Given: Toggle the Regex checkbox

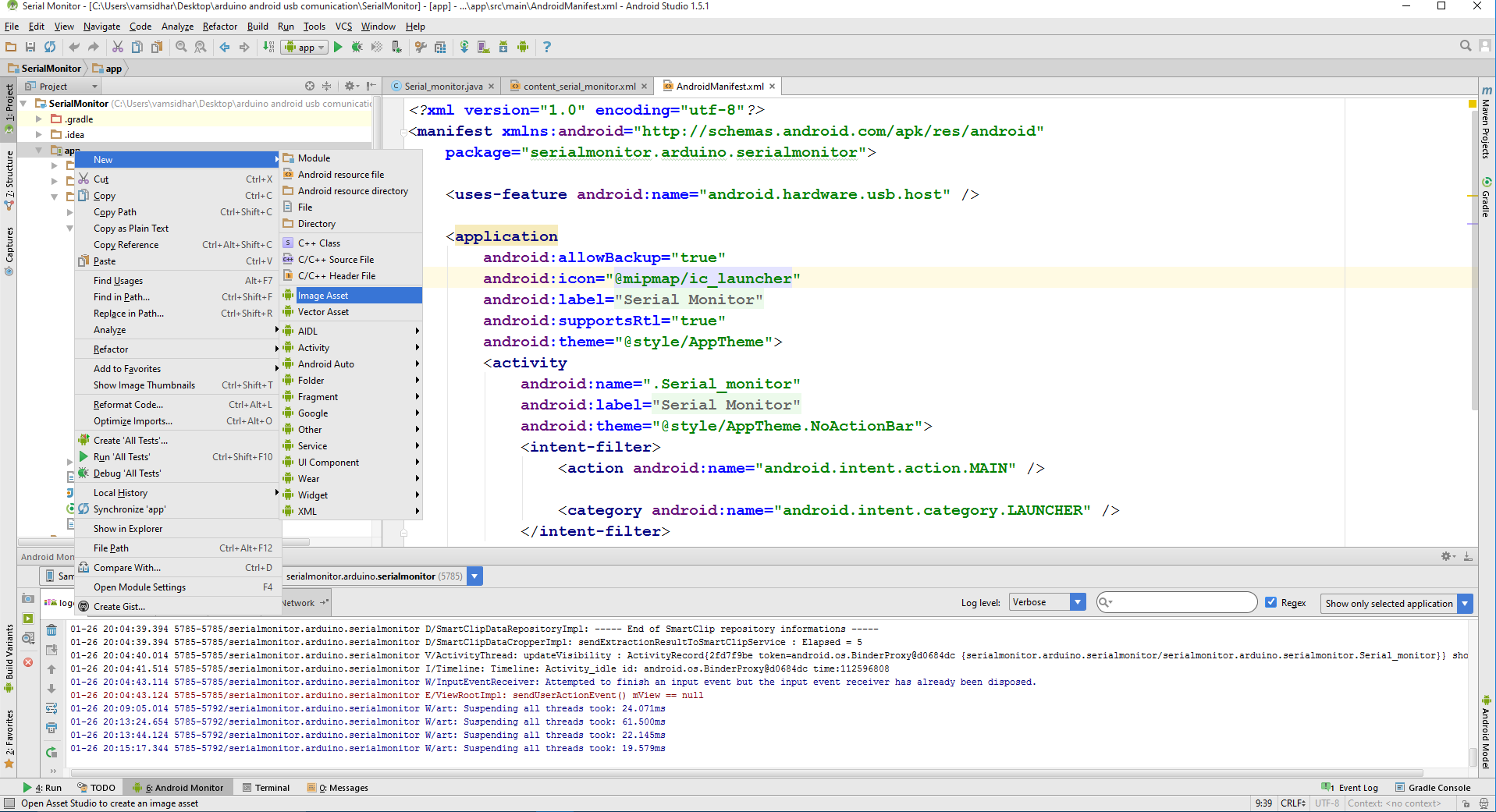Looking at the screenshot, I should (1271, 602).
